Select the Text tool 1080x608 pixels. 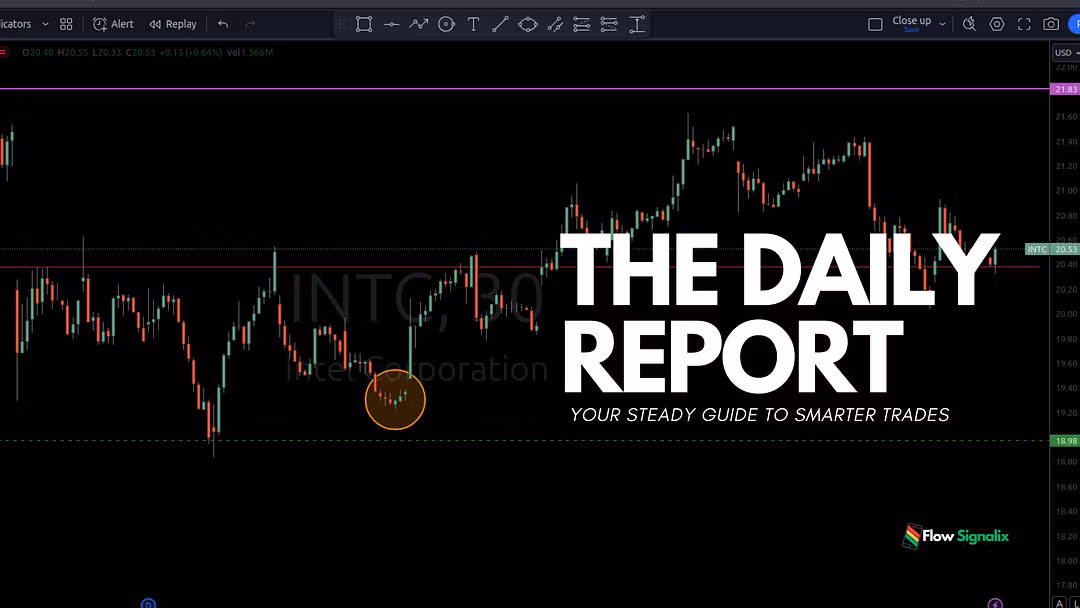coord(473,24)
